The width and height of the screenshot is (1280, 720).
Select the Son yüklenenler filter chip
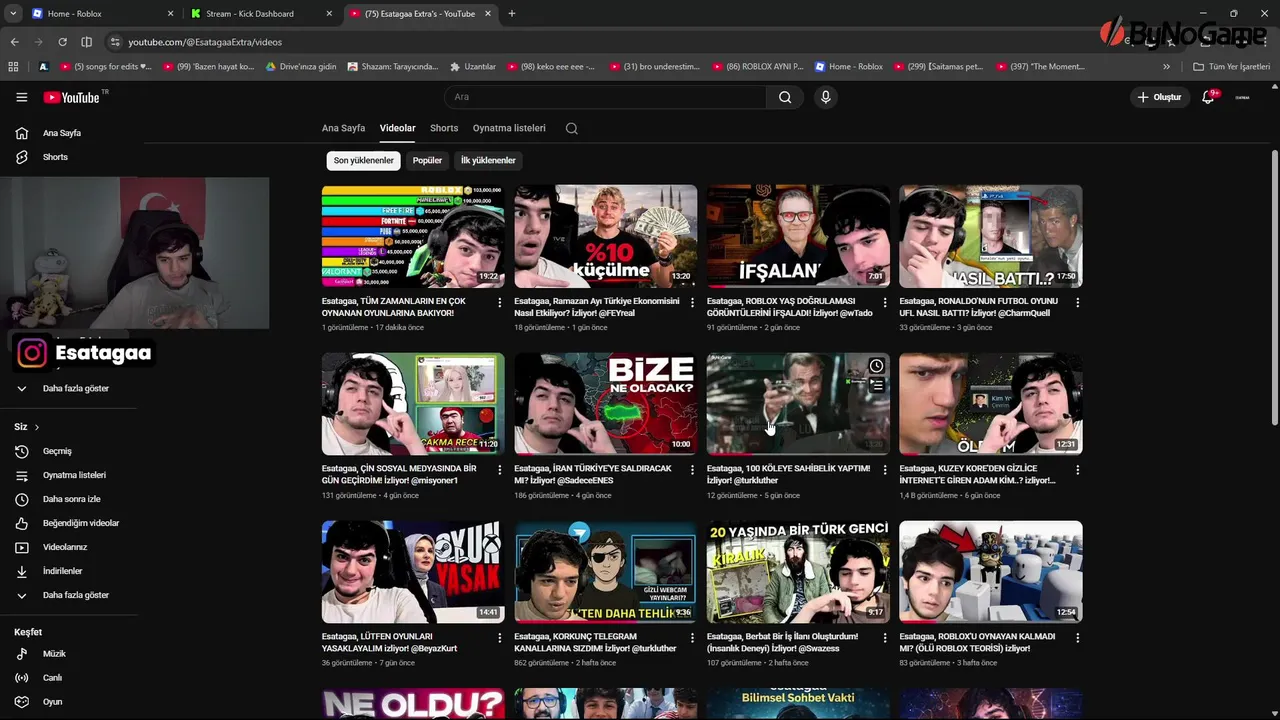(x=364, y=160)
